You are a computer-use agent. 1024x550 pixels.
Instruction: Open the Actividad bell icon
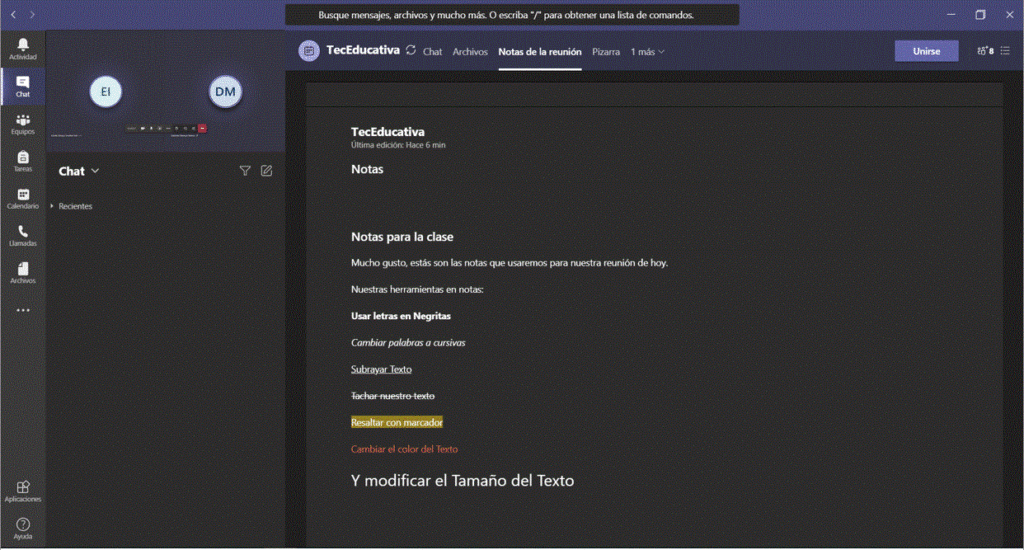click(23, 47)
